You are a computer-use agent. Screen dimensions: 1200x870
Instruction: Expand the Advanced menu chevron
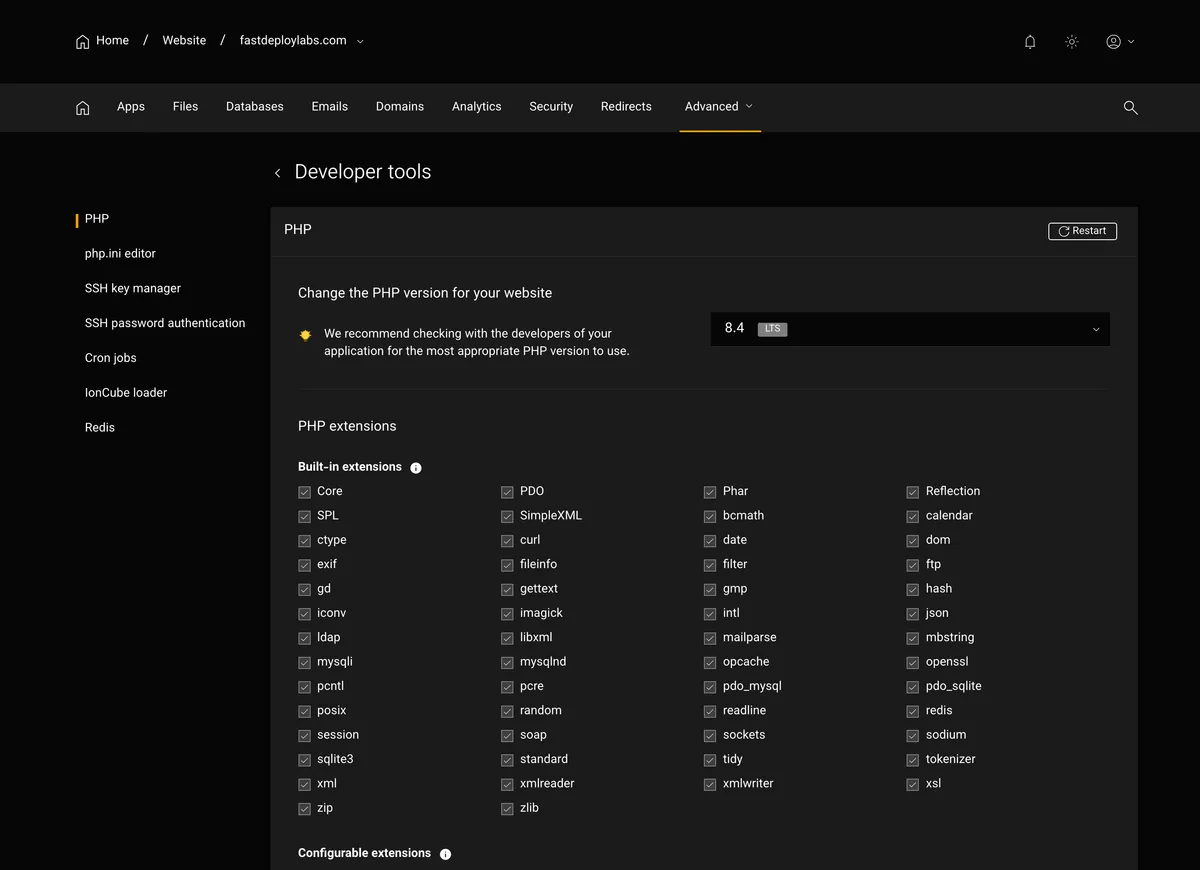click(x=749, y=106)
